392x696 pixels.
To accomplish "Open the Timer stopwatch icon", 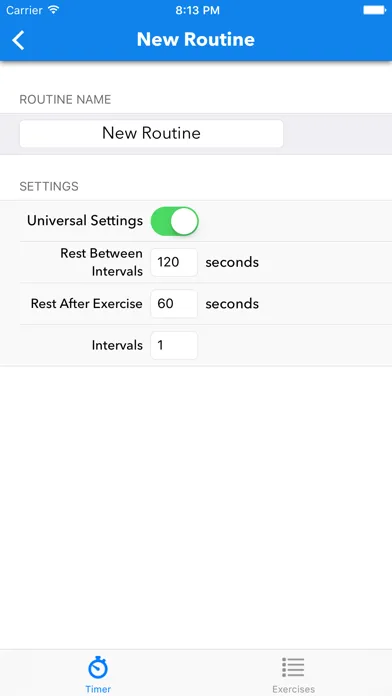I will click(x=98, y=668).
